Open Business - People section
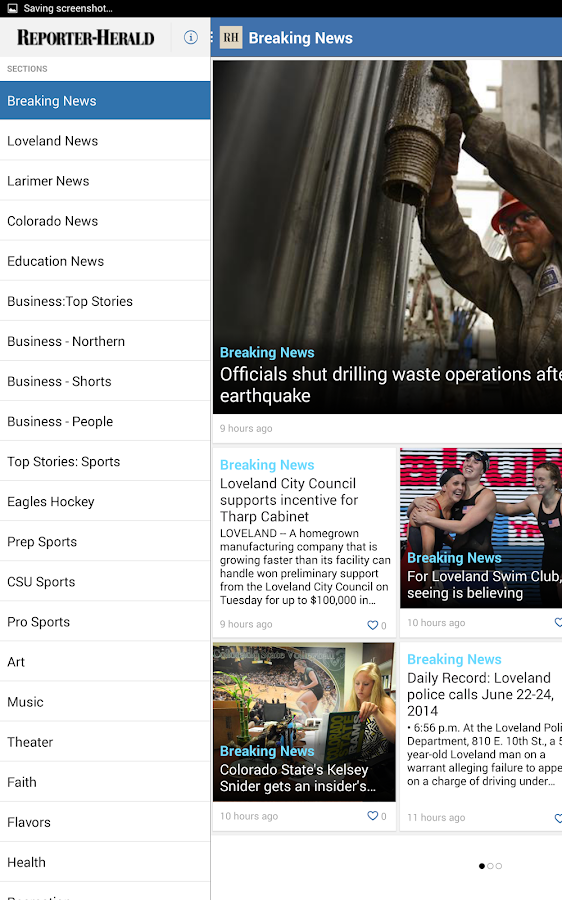This screenshot has width=562, height=900. tap(105, 421)
